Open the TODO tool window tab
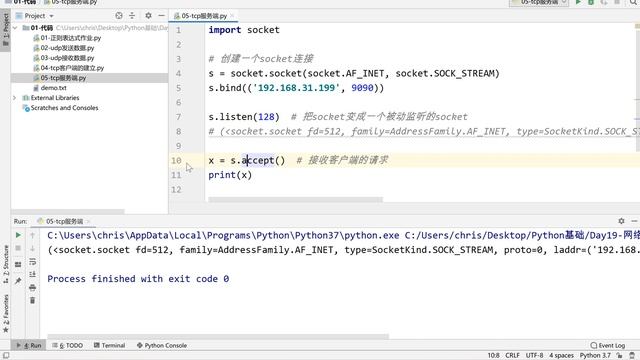The image size is (640, 360). tap(68, 345)
